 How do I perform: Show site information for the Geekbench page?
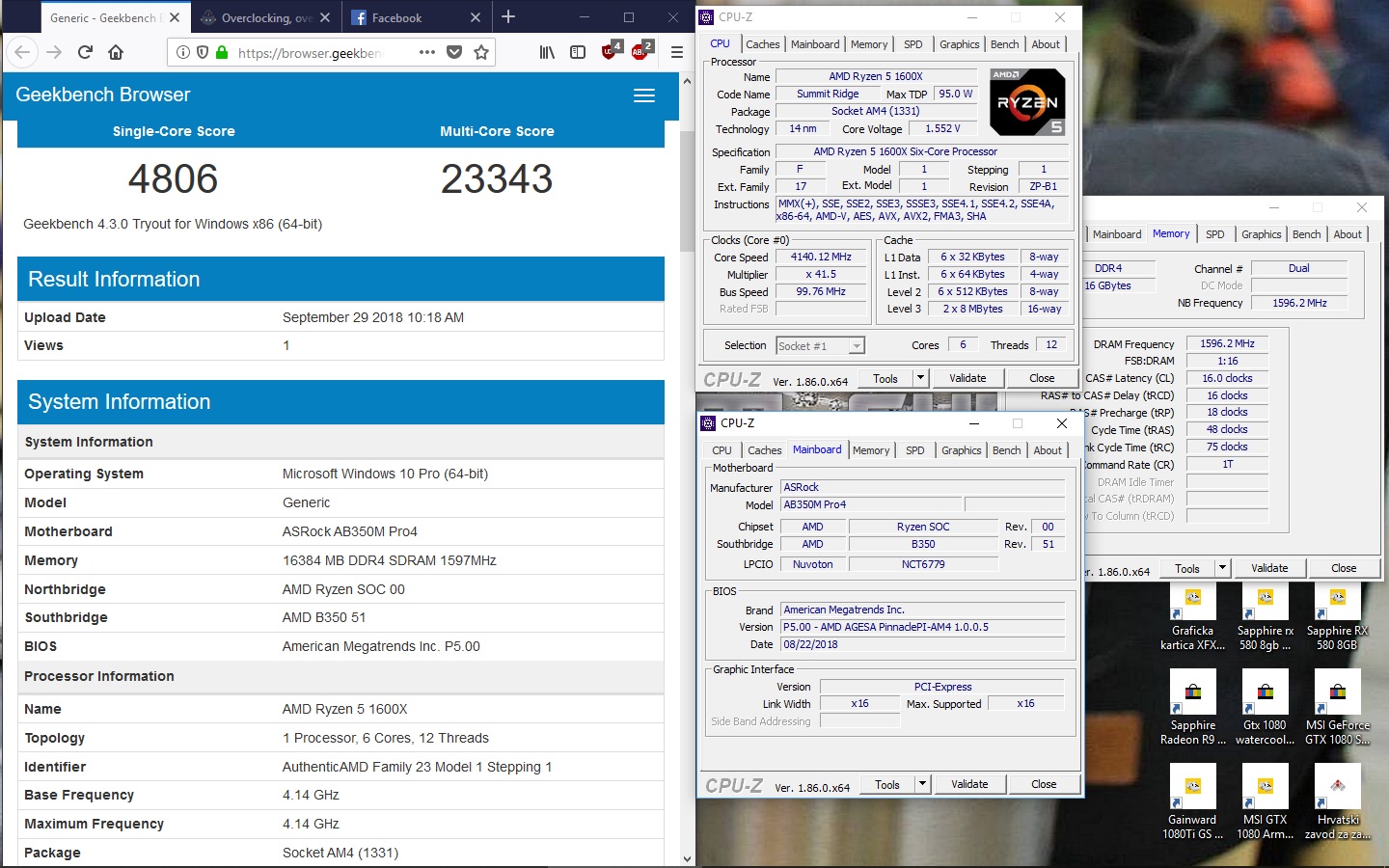(183, 52)
